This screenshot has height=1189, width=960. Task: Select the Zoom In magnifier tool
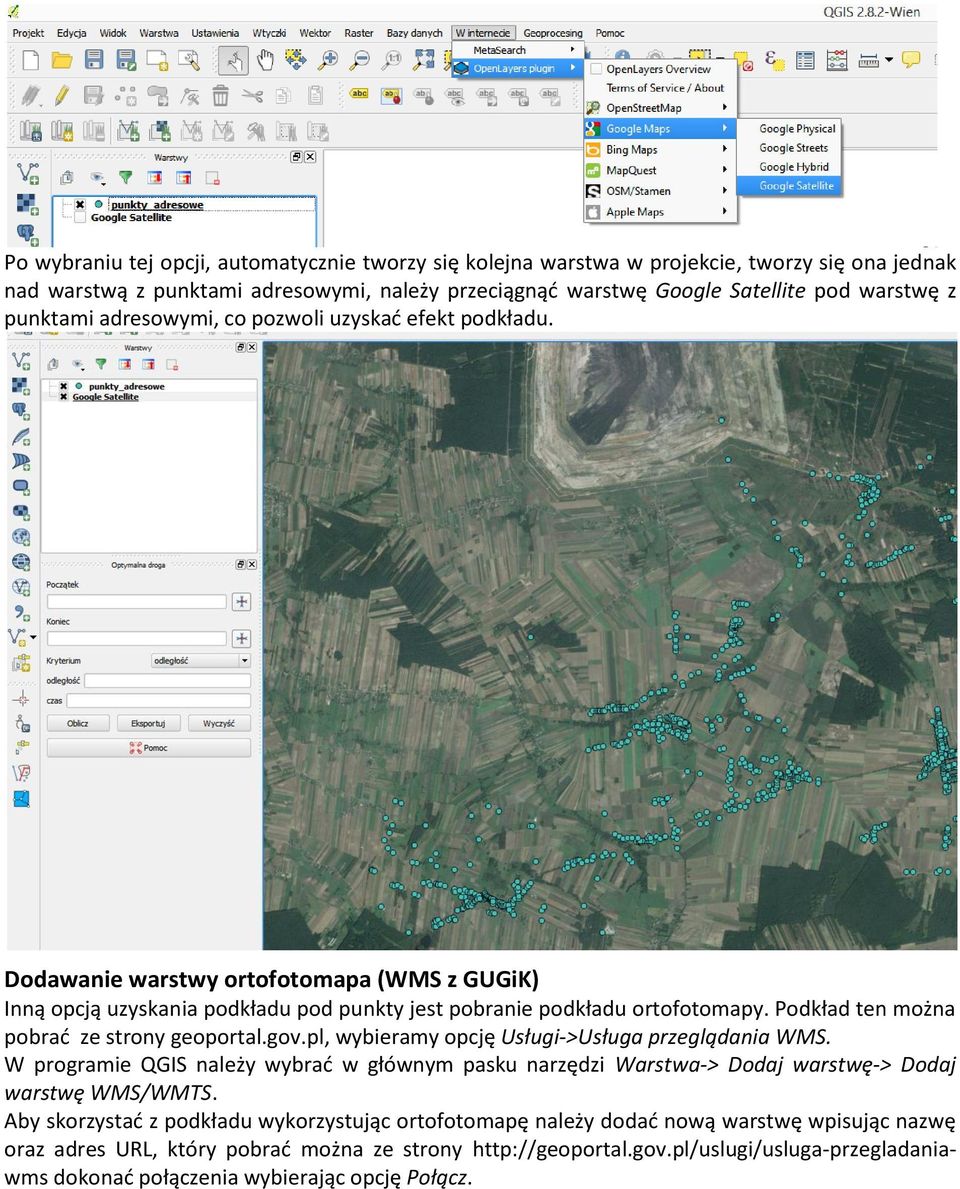click(x=328, y=60)
